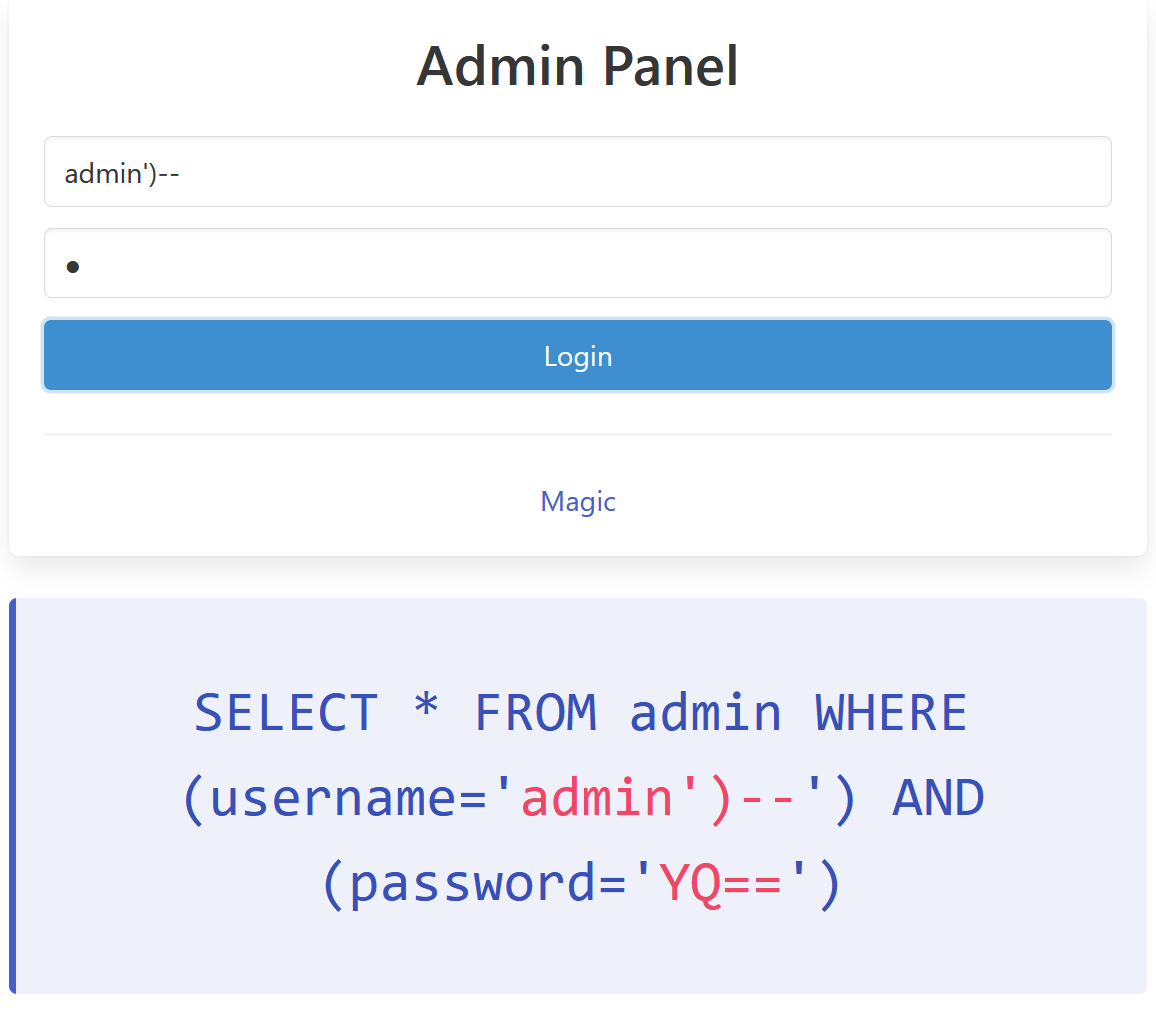Click the AND operator in the query
The height and width of the screenshot is (1011, 1156).
[x=938, y=799]
